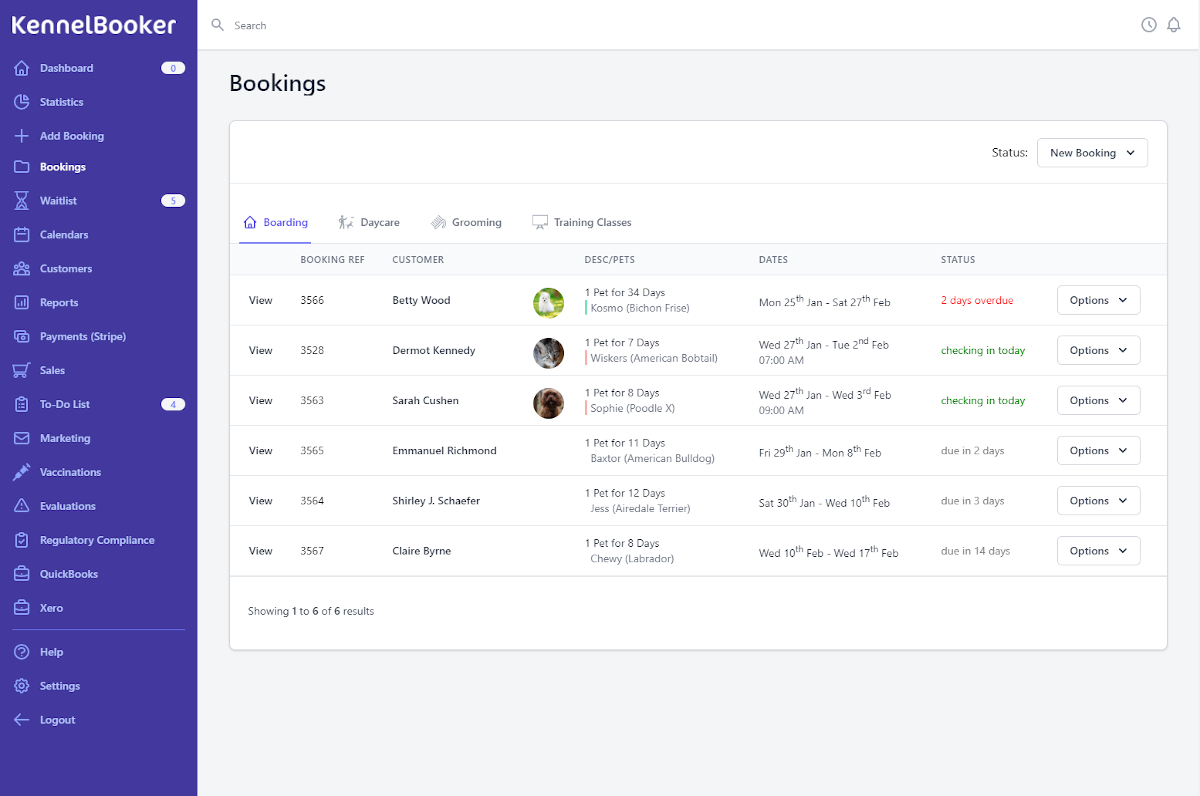The height and width of the screenshot is (796, 1200).
Task: Open Options dropdown for Claire Byrne
Action: point(1098,550)
